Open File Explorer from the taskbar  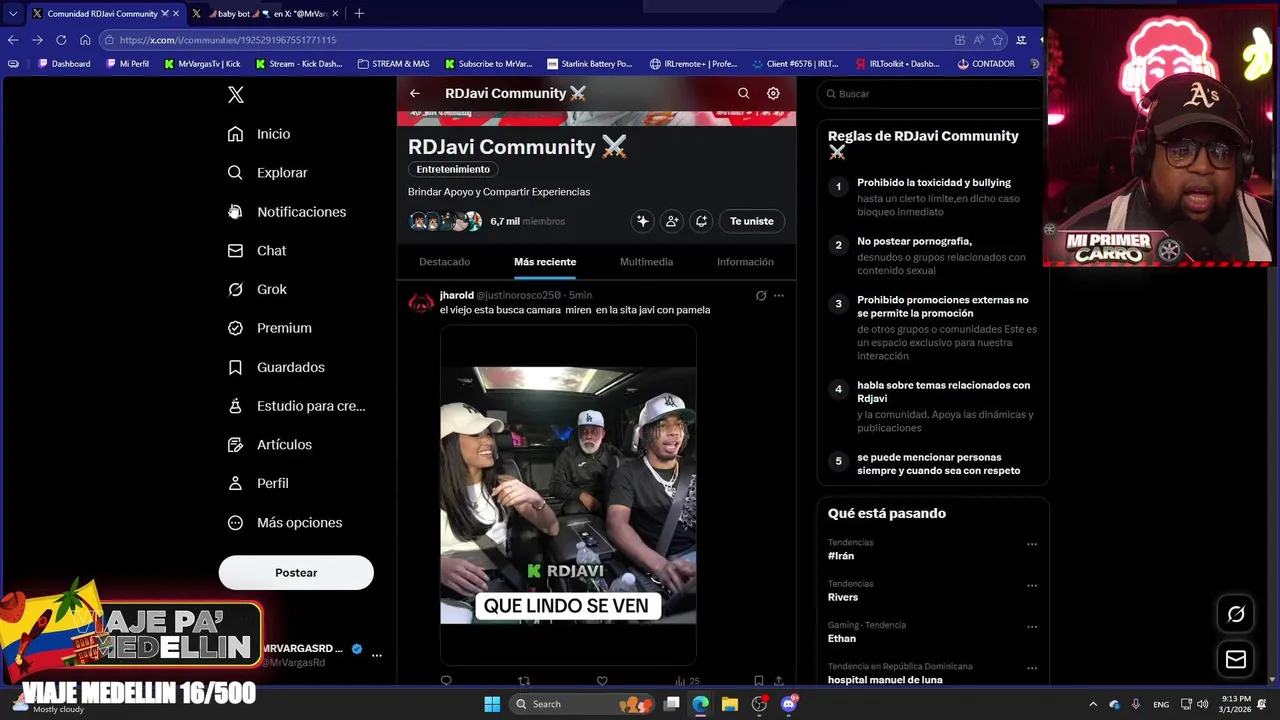tap(730, 704)
